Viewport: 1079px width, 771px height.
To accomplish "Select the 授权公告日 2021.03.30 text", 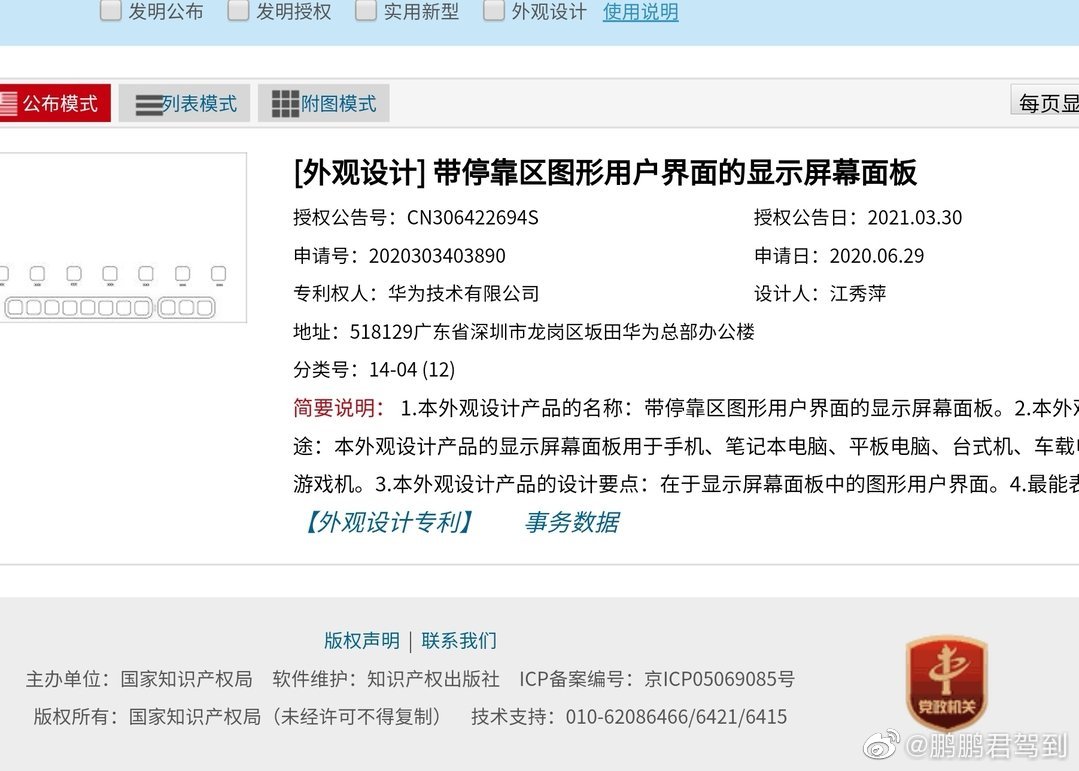I will tap(858, 218).
